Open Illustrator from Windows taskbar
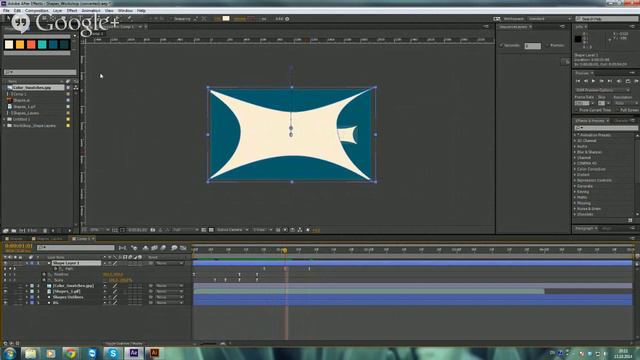 [x=154, y=353]
